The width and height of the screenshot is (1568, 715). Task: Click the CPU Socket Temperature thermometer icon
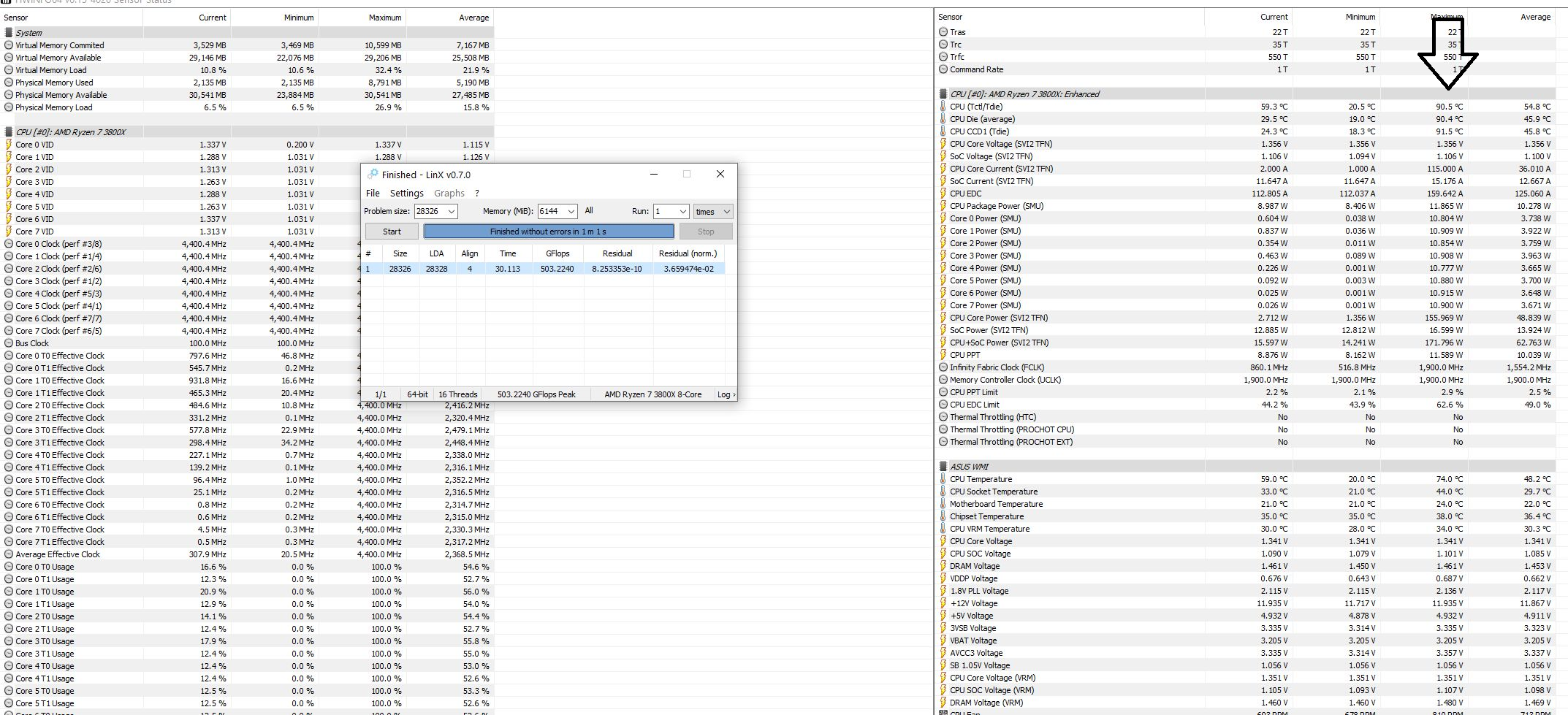943,492
